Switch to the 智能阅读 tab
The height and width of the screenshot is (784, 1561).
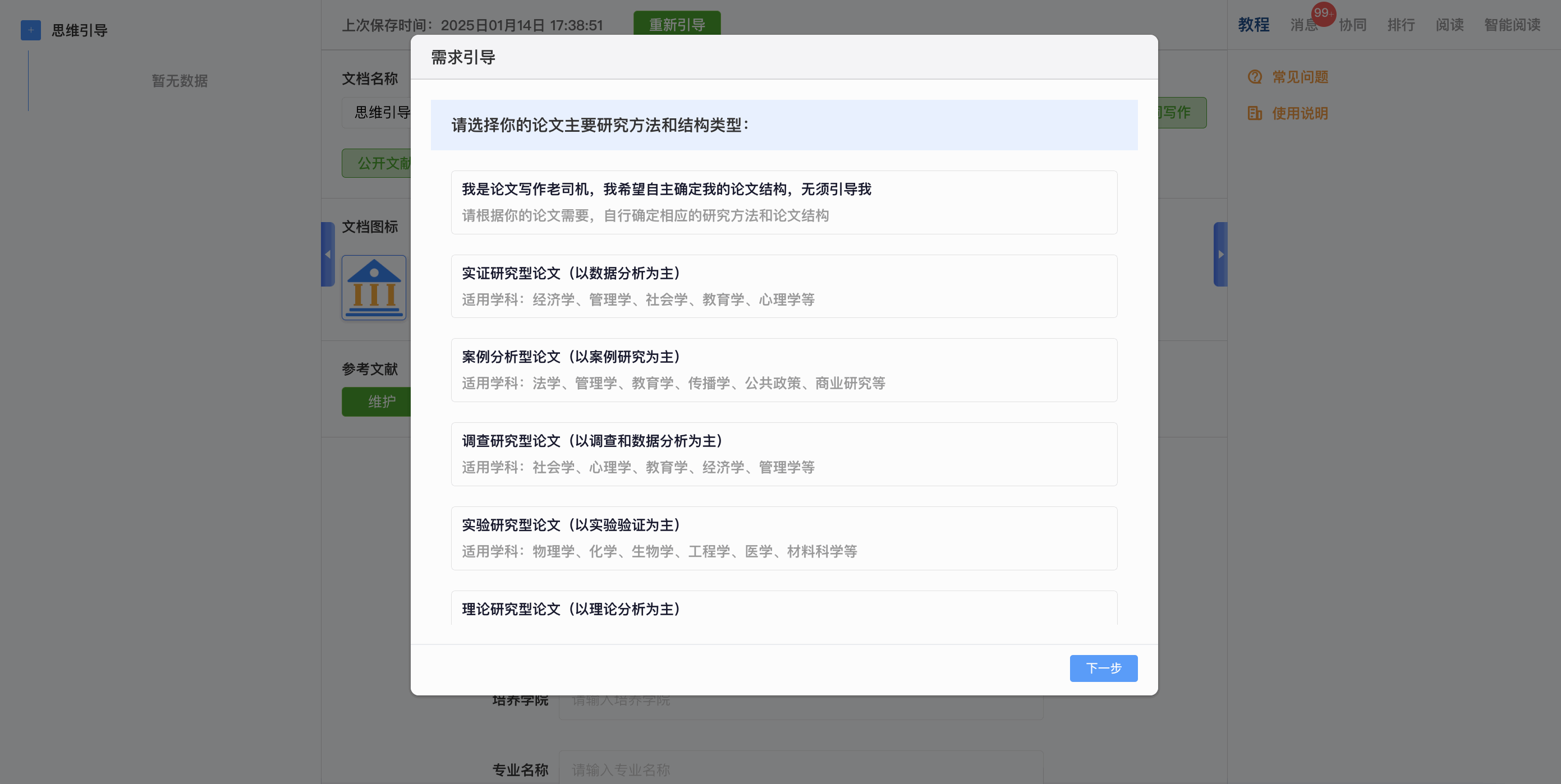click(x=1512, y=25)
